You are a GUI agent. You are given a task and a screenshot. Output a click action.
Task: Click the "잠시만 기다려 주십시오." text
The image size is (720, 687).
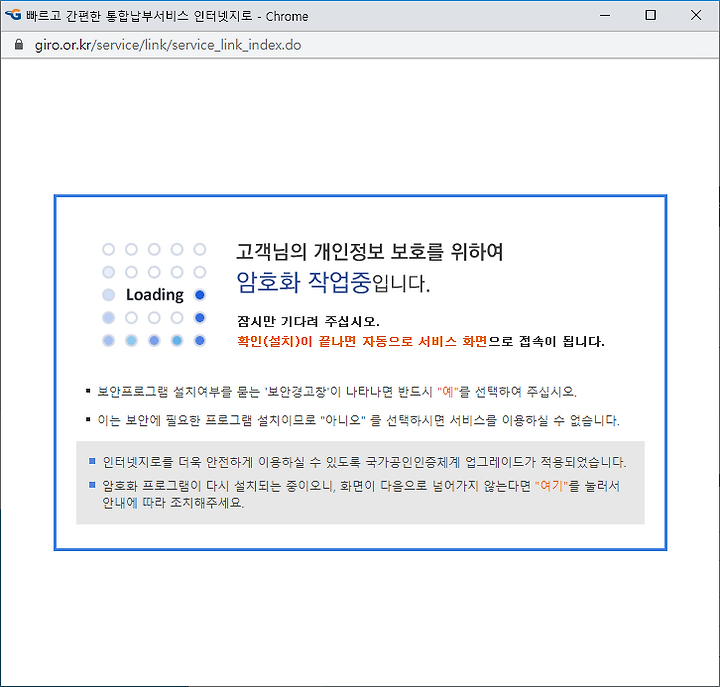click(x=308, y=321)
